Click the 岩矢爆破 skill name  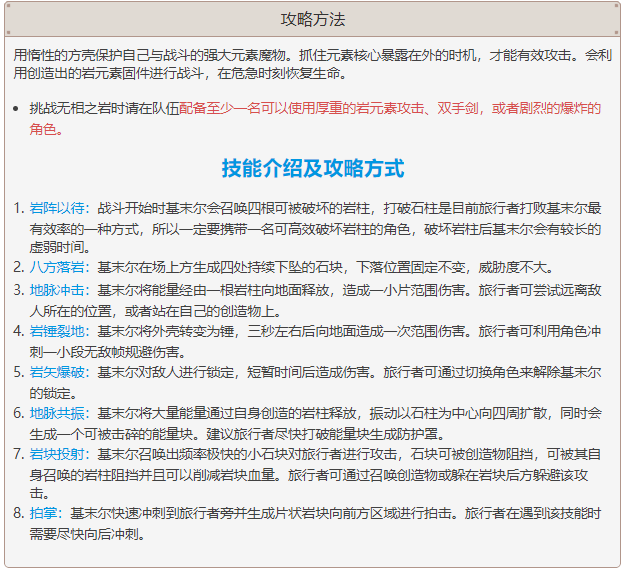click(x=57, y=371)
